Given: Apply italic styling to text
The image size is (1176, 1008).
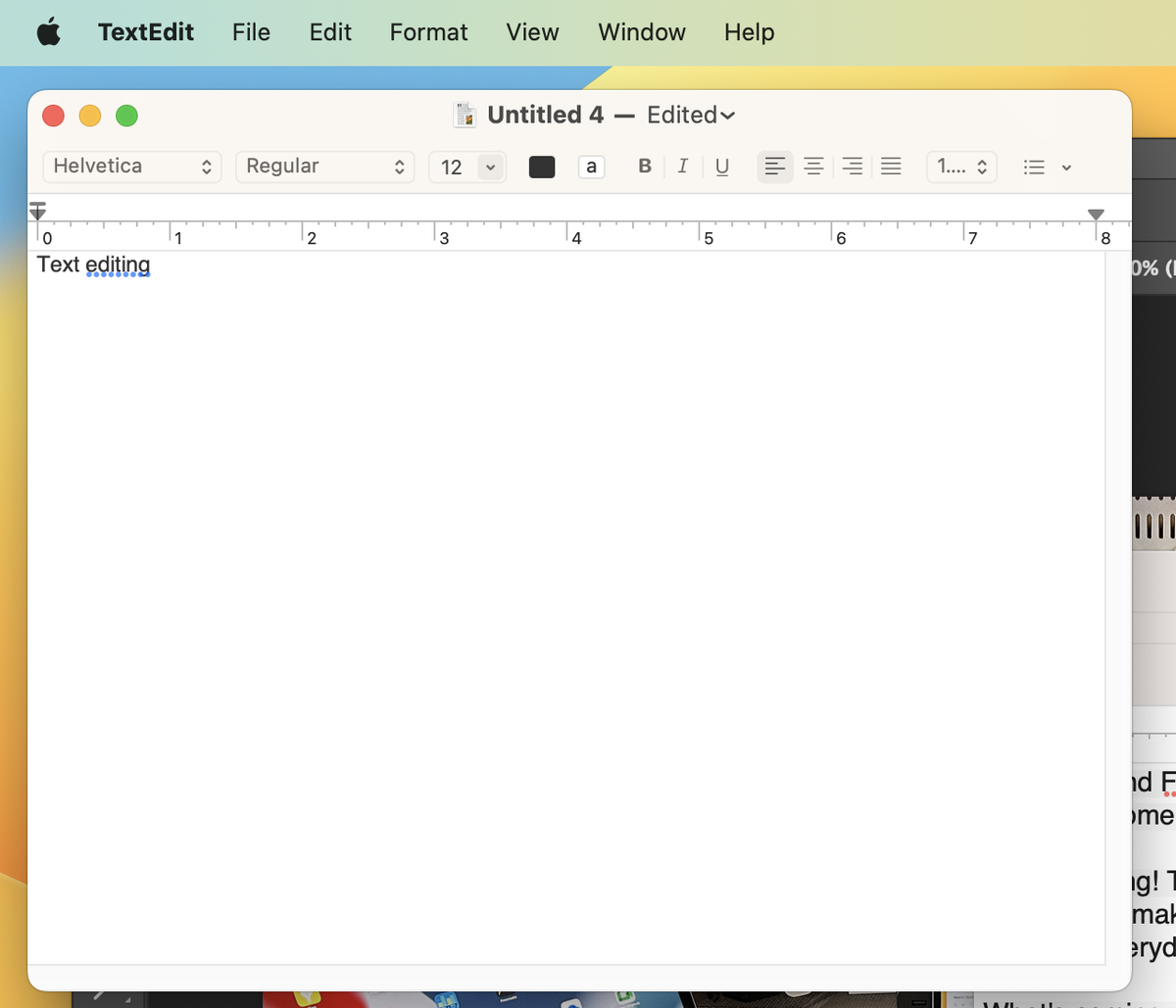Looking at the screenshot, I should [x=683, y=166].
